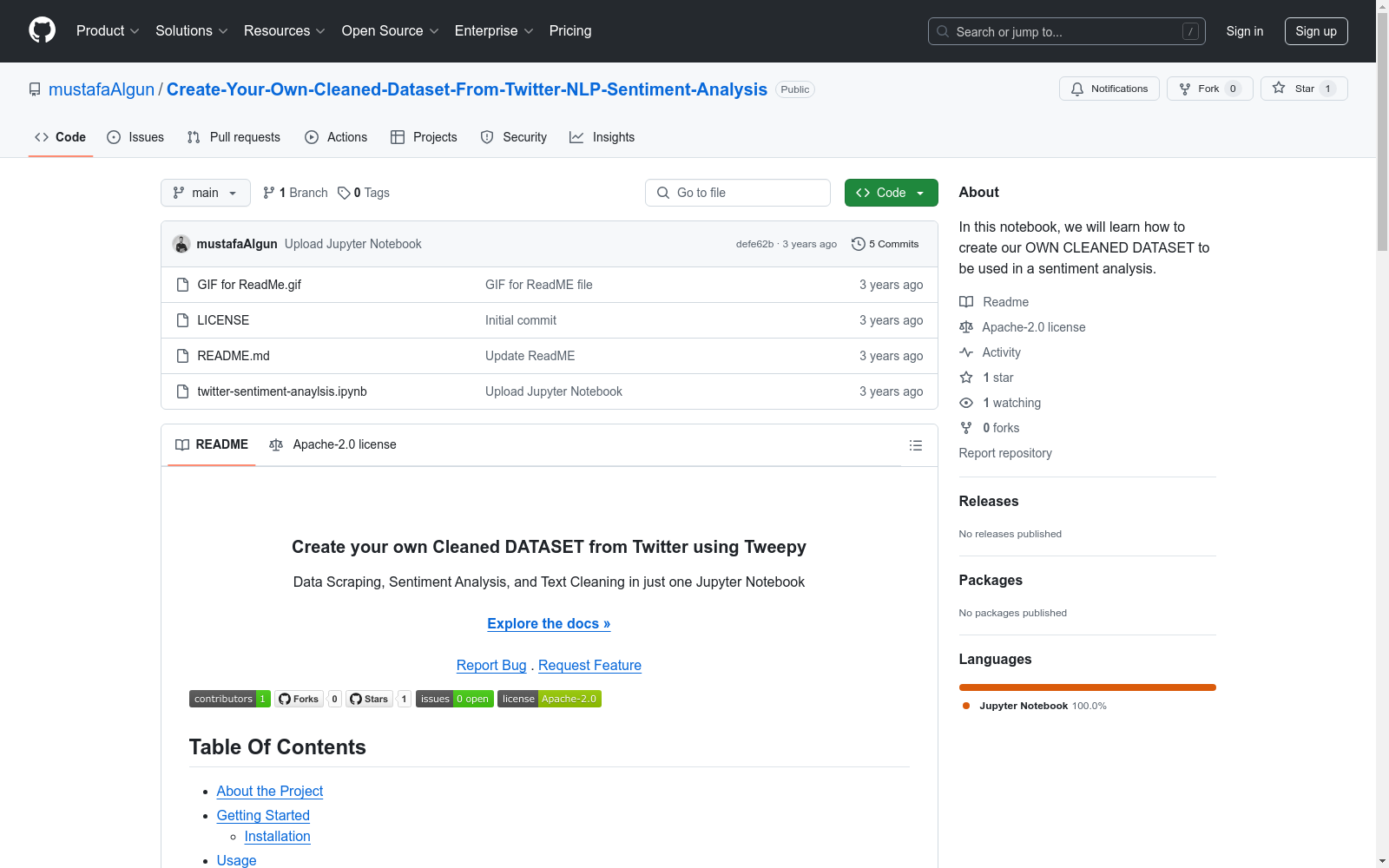
Task: Expand the Product menu
Action: pos(108,31)
